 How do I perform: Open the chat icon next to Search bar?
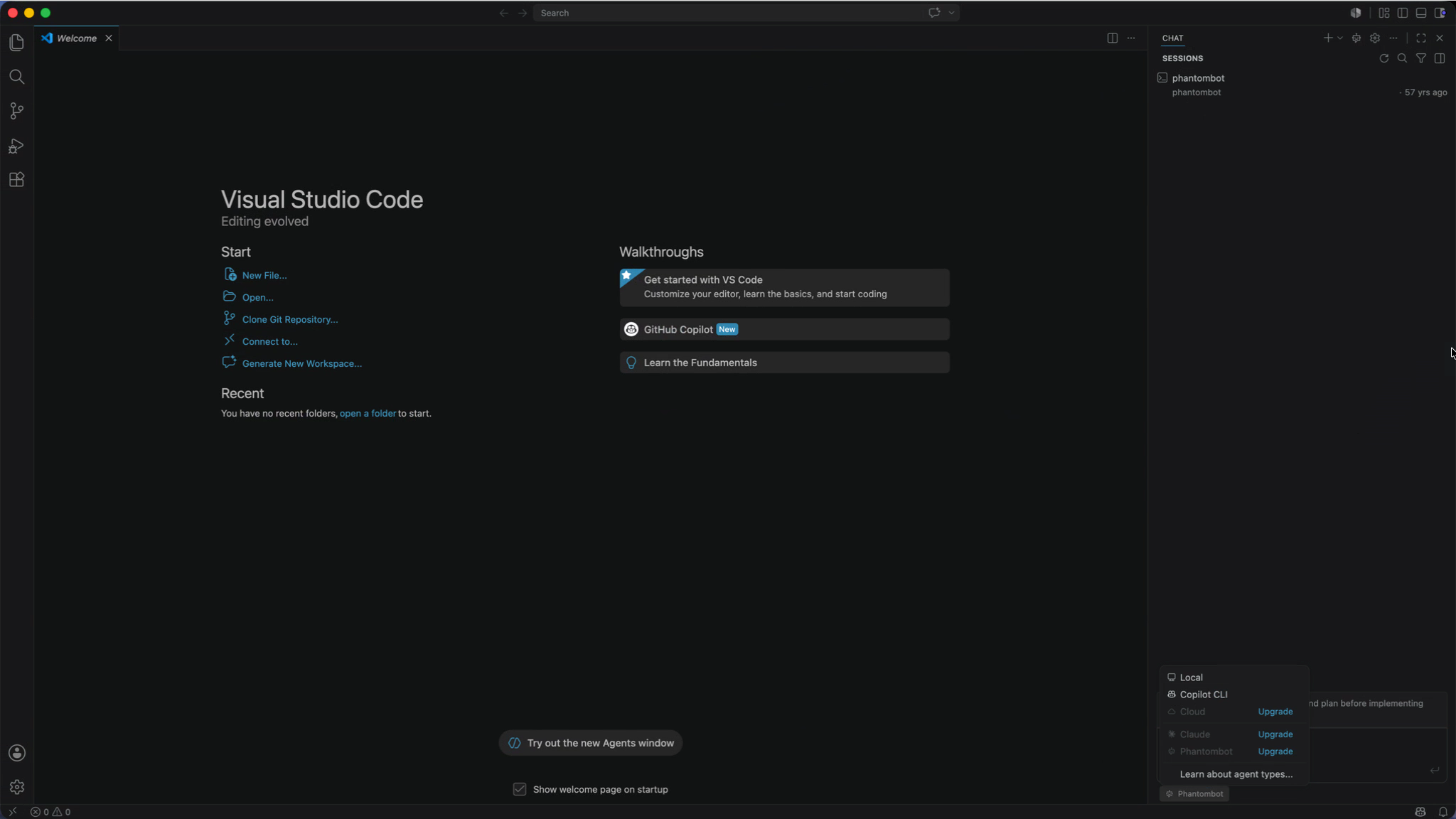click(934, 13)
